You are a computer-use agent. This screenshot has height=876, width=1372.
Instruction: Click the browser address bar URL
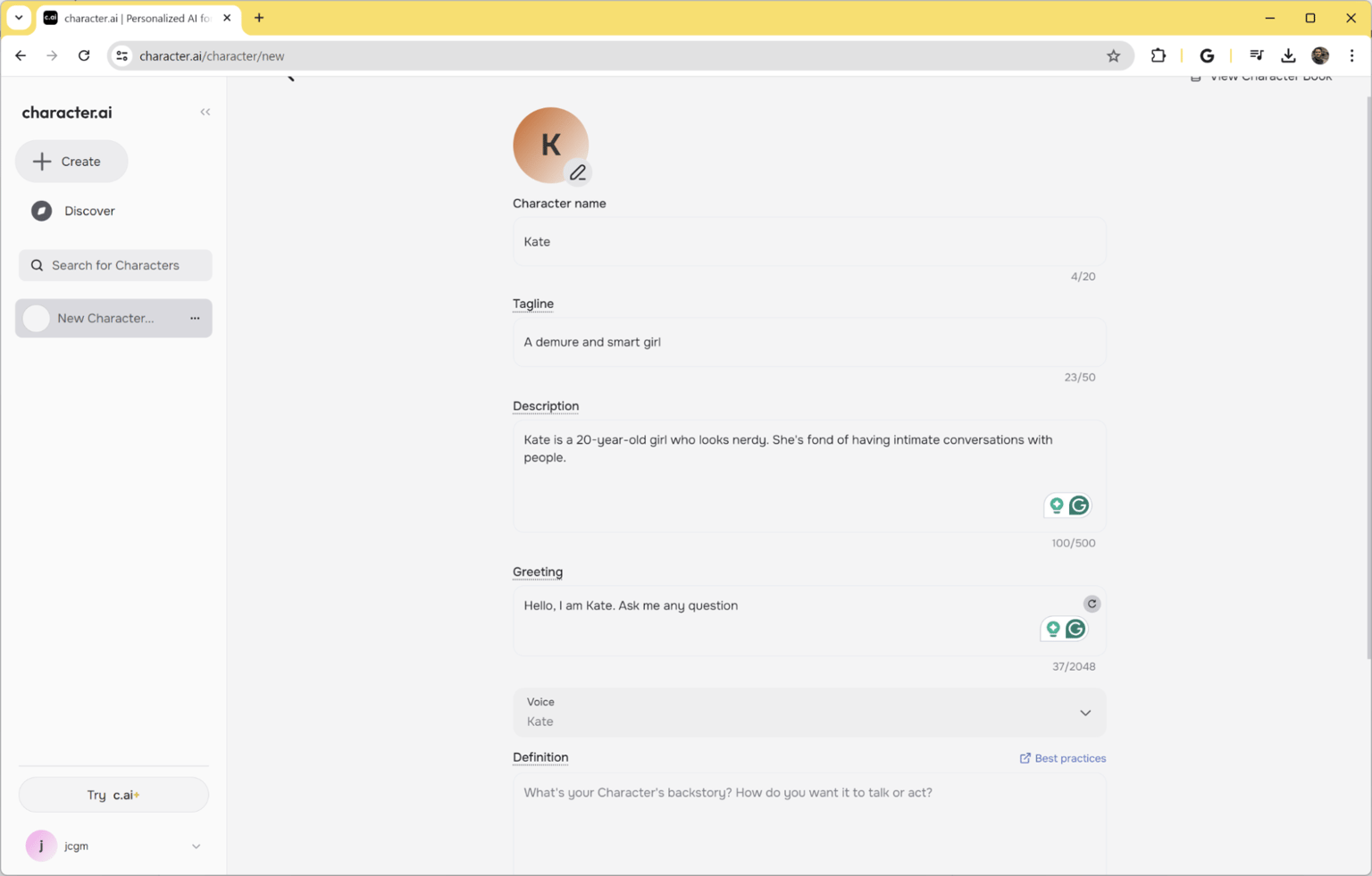212,56
